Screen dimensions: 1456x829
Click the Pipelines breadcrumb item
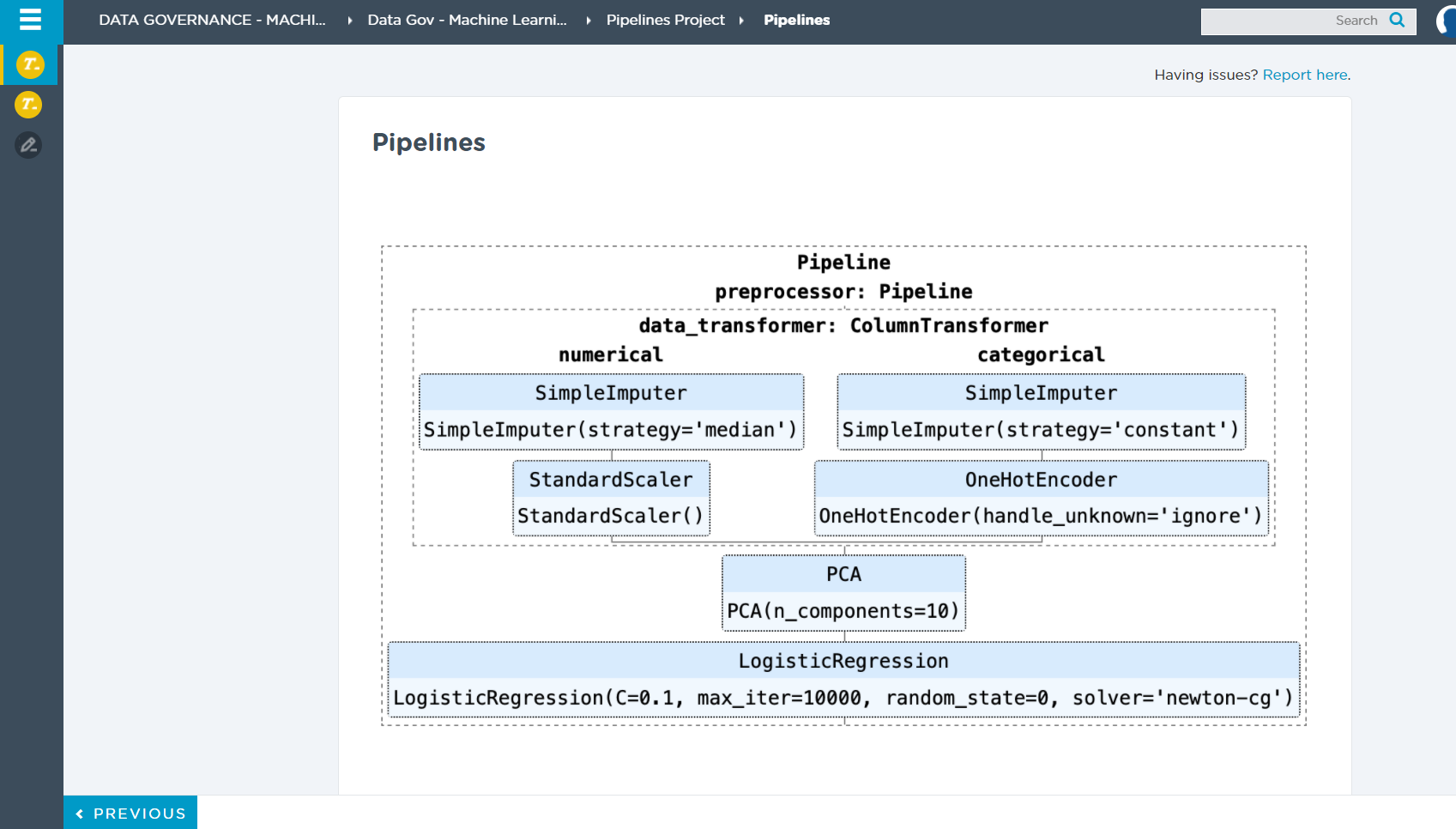(796, 20)
